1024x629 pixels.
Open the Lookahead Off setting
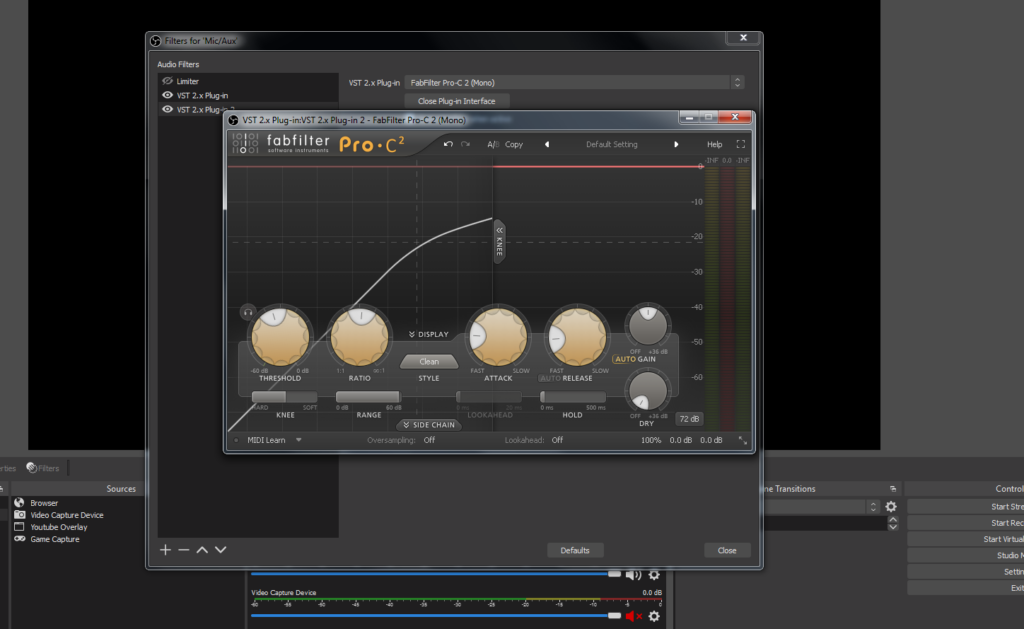[x=557, y=440]
